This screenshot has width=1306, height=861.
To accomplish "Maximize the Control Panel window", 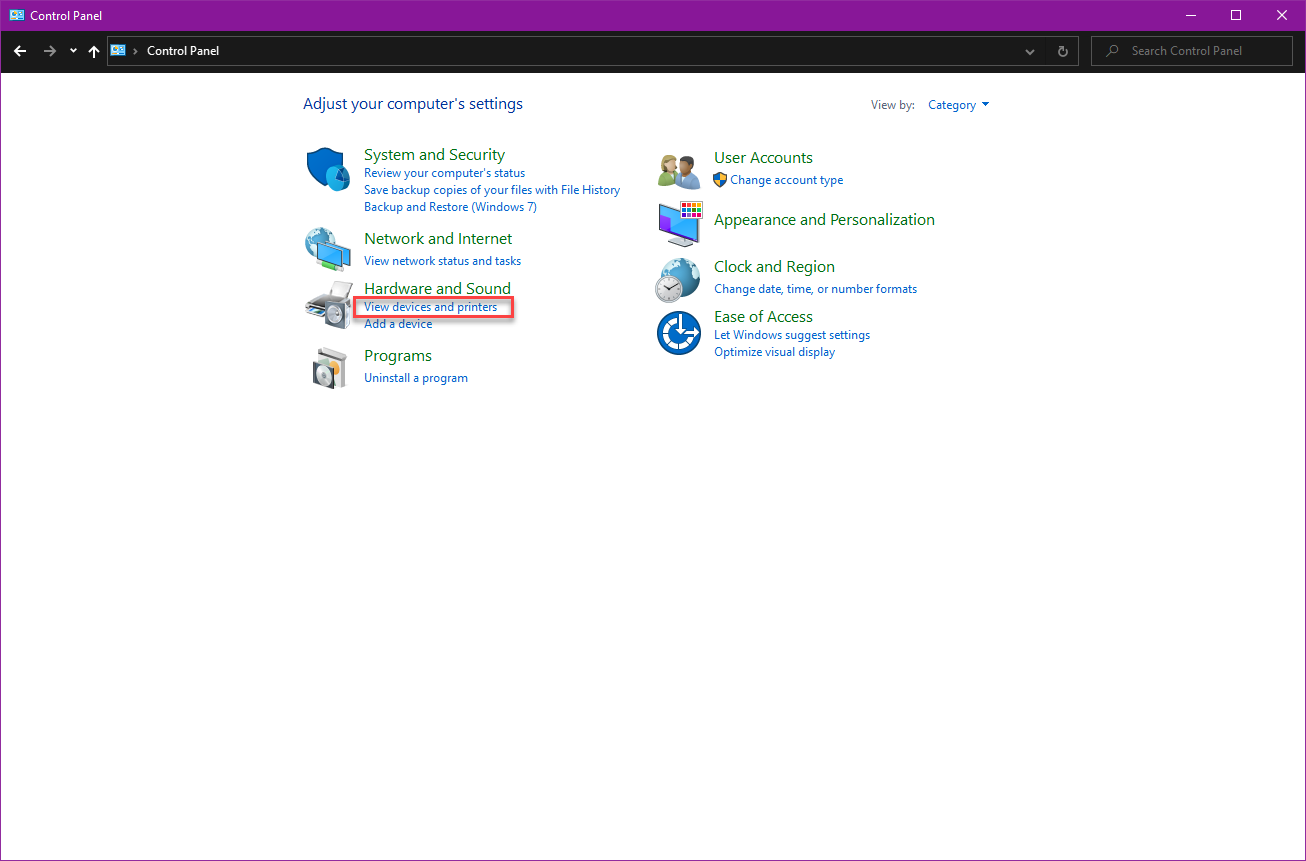I will point(1236,15).
